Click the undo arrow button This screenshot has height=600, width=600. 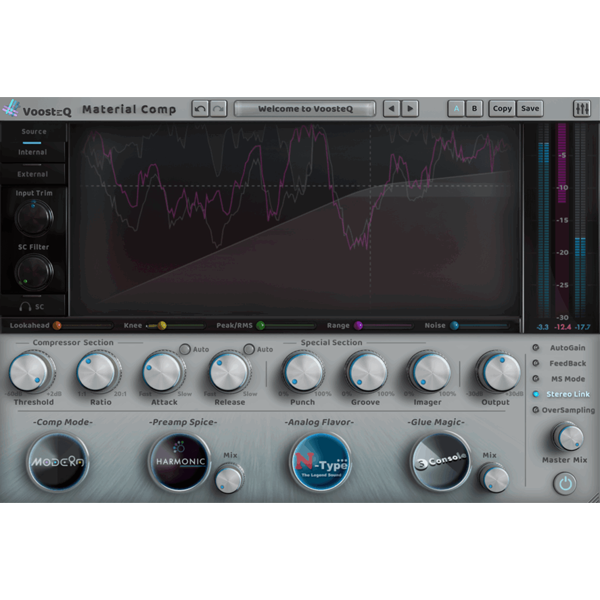(200, 109)
